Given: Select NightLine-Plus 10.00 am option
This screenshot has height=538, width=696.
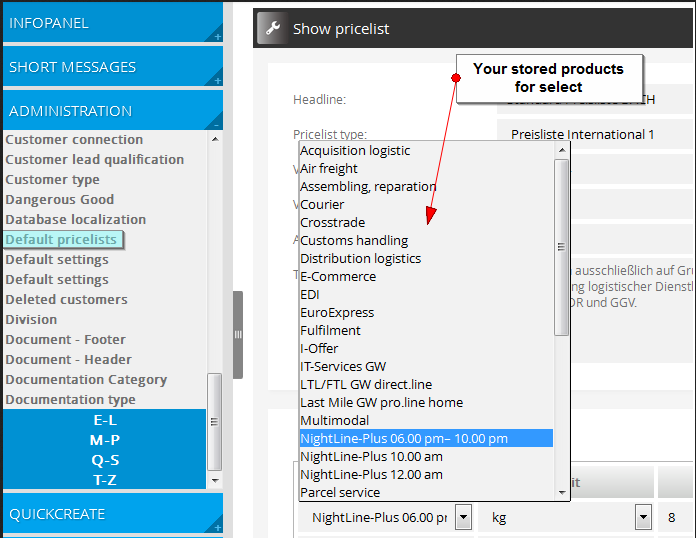Looking at the screenshot, I should coord(371,457).
